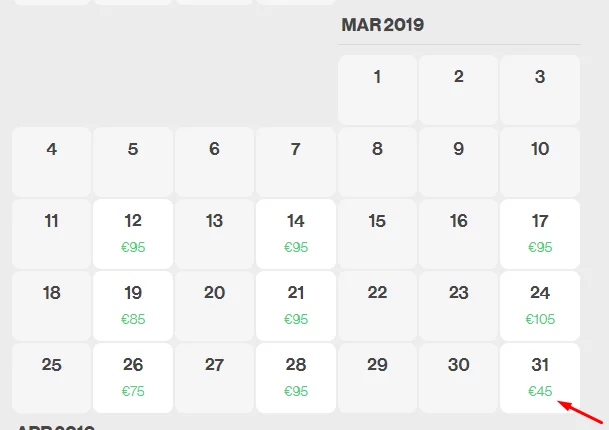Select March 28 date cell
Viewport: 609px width, 430px height.
pos(296,377)
